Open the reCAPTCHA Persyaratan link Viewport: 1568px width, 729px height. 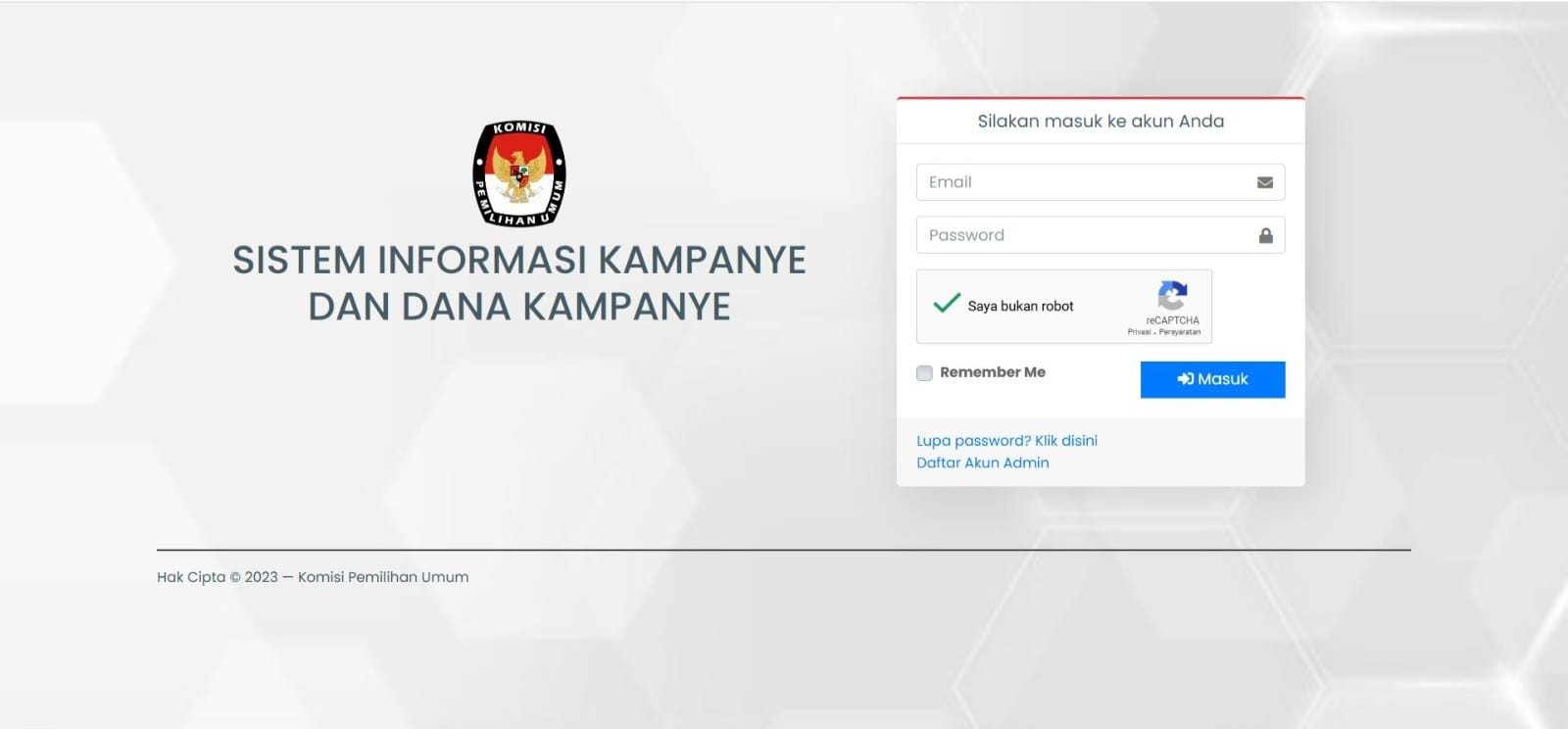click(x=1180, y=332)
